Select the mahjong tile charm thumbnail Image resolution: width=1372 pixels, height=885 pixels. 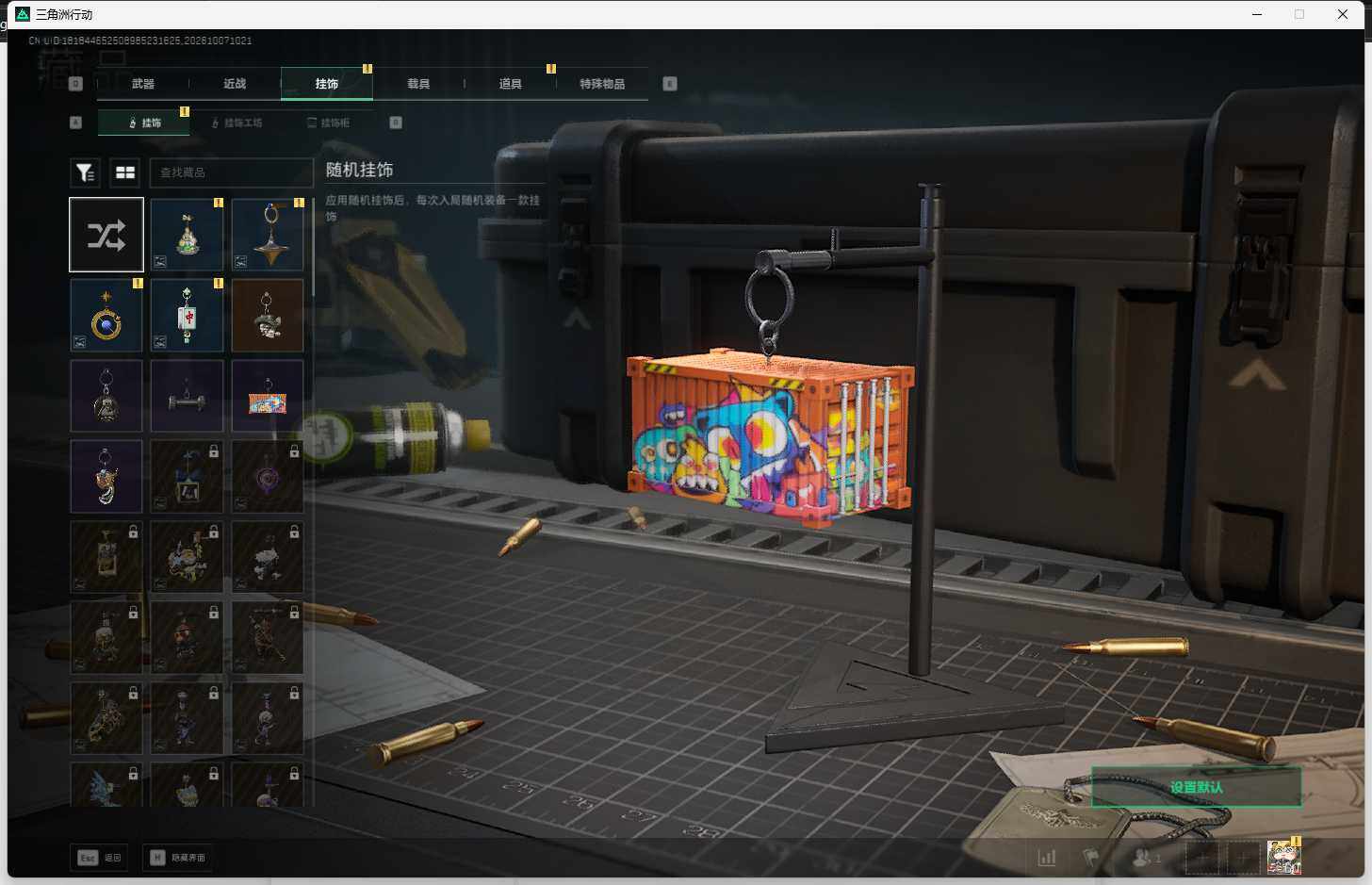click(x=187, y=315)
